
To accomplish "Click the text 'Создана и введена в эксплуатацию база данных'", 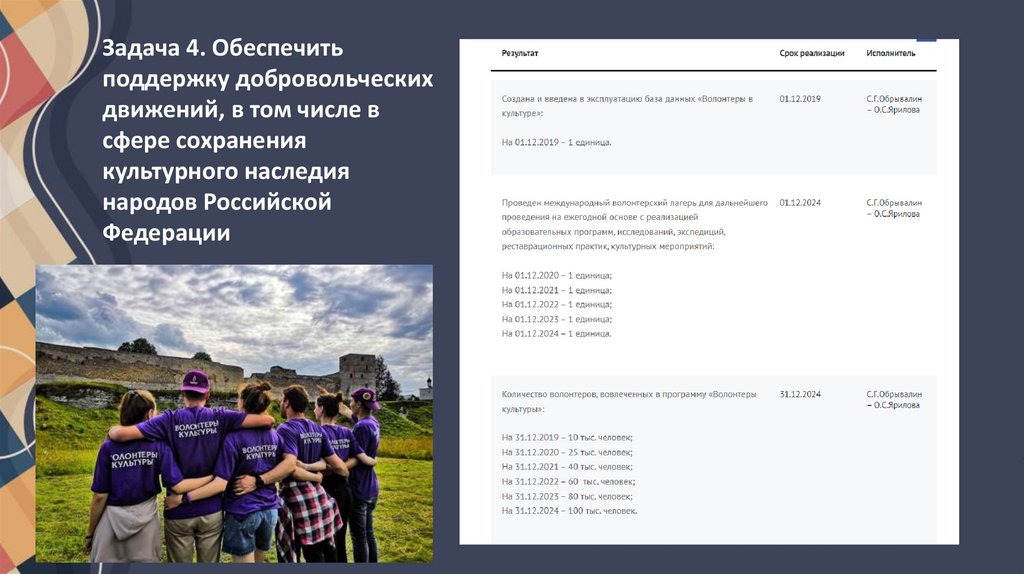I will (x=596, y=99).
